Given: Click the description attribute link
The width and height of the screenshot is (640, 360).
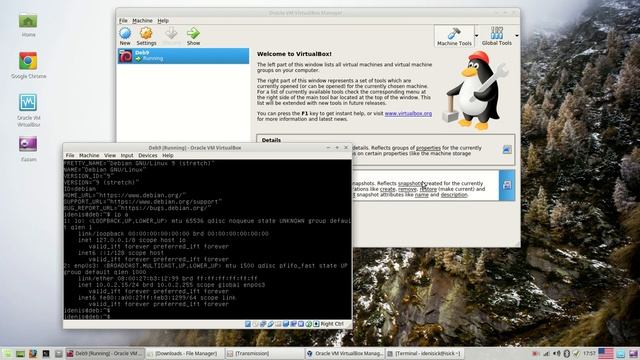Looking at the screenshot, I should (x=454, y=195).
